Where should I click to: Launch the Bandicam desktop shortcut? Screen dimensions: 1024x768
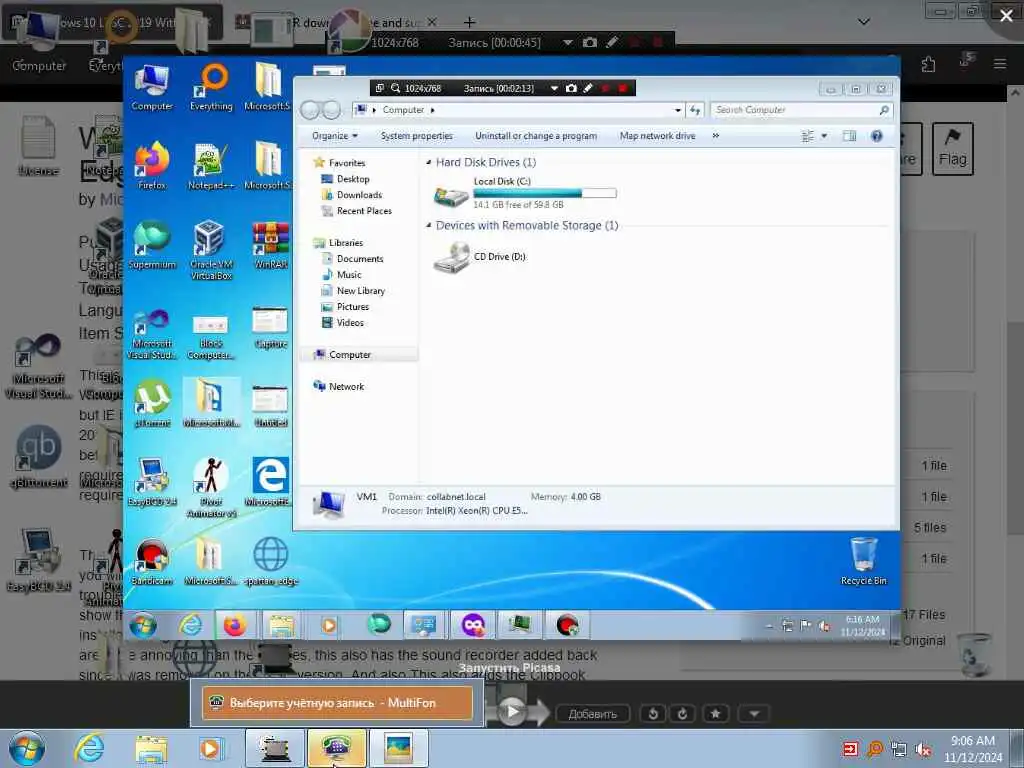[152, 562]
